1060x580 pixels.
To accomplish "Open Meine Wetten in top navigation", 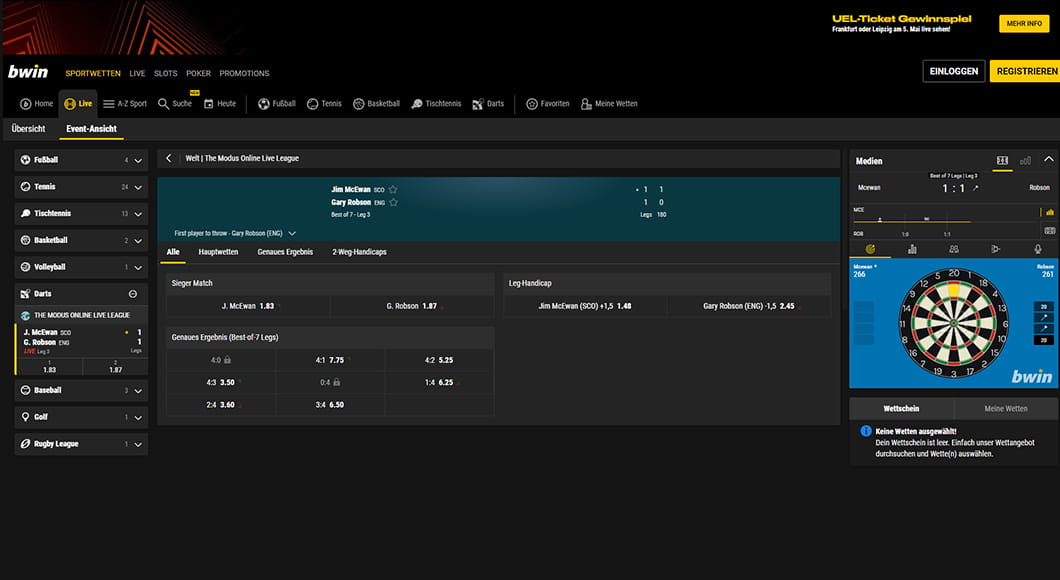I will click(x=609, y=104).
